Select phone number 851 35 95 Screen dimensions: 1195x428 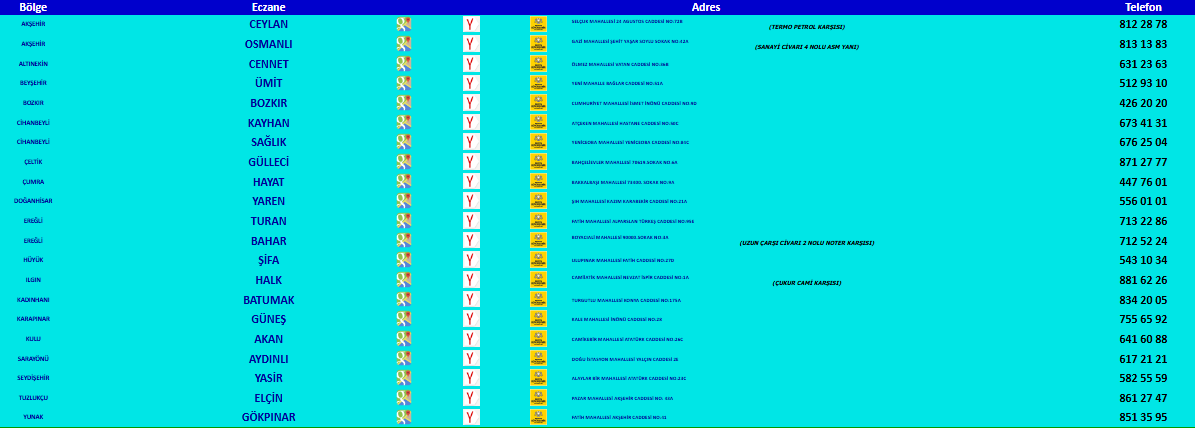1143,417
